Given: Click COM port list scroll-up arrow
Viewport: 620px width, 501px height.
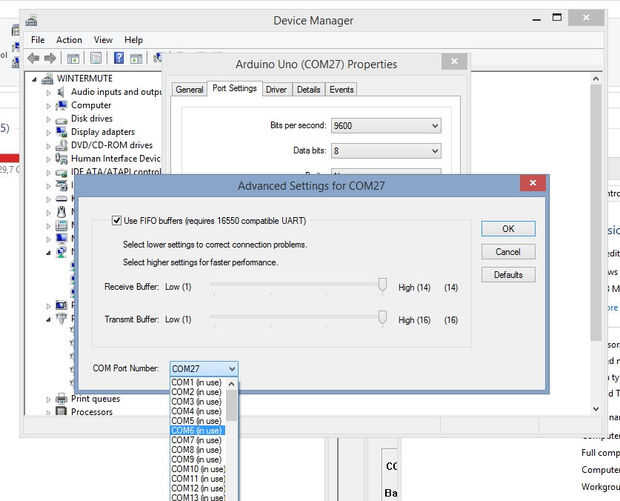Looking at the screenshot, I should (232, 384).
